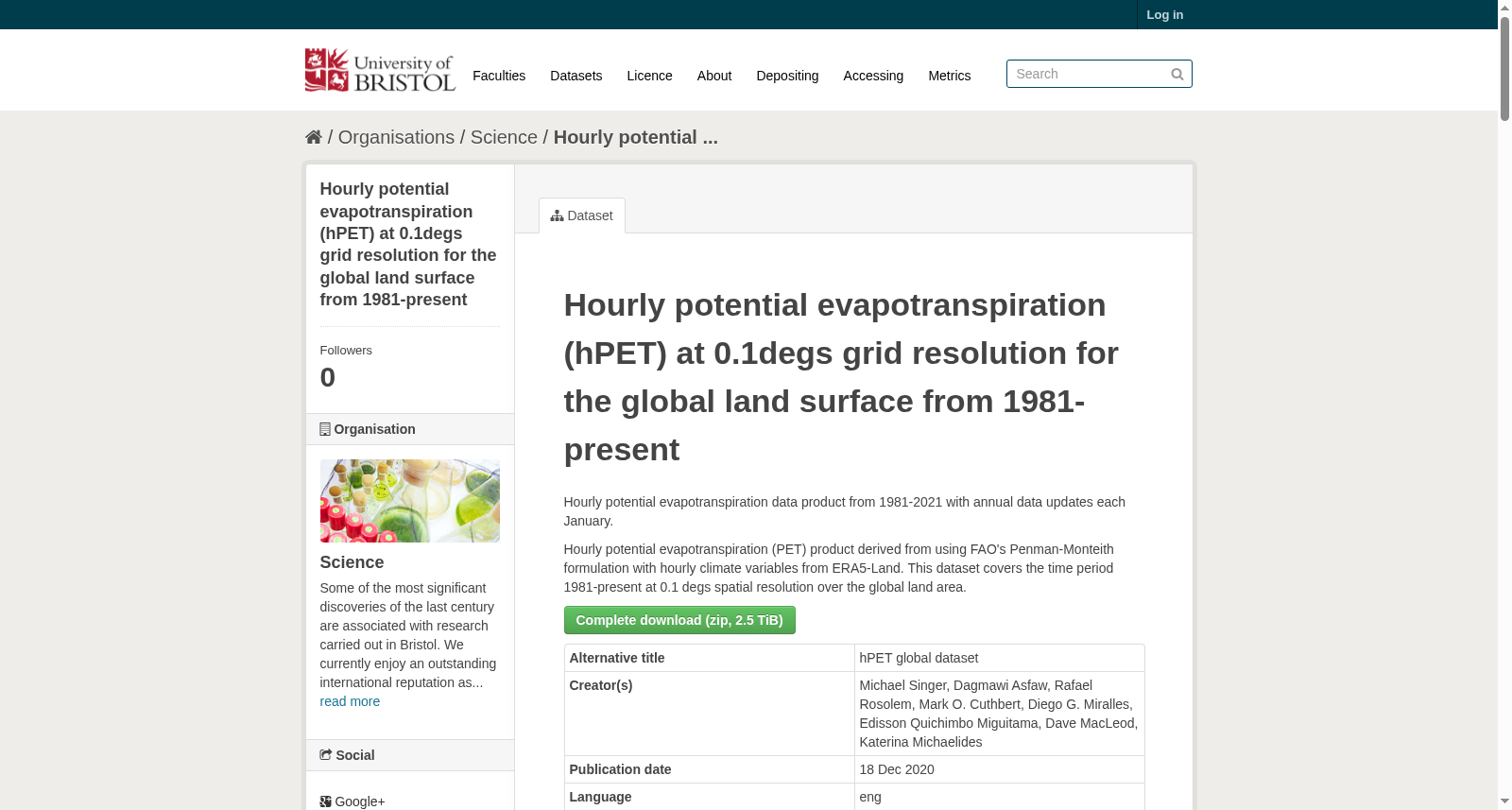This screenshot has height=810, width=1512.
Task: Open the About page
Action: pos(714,76)
